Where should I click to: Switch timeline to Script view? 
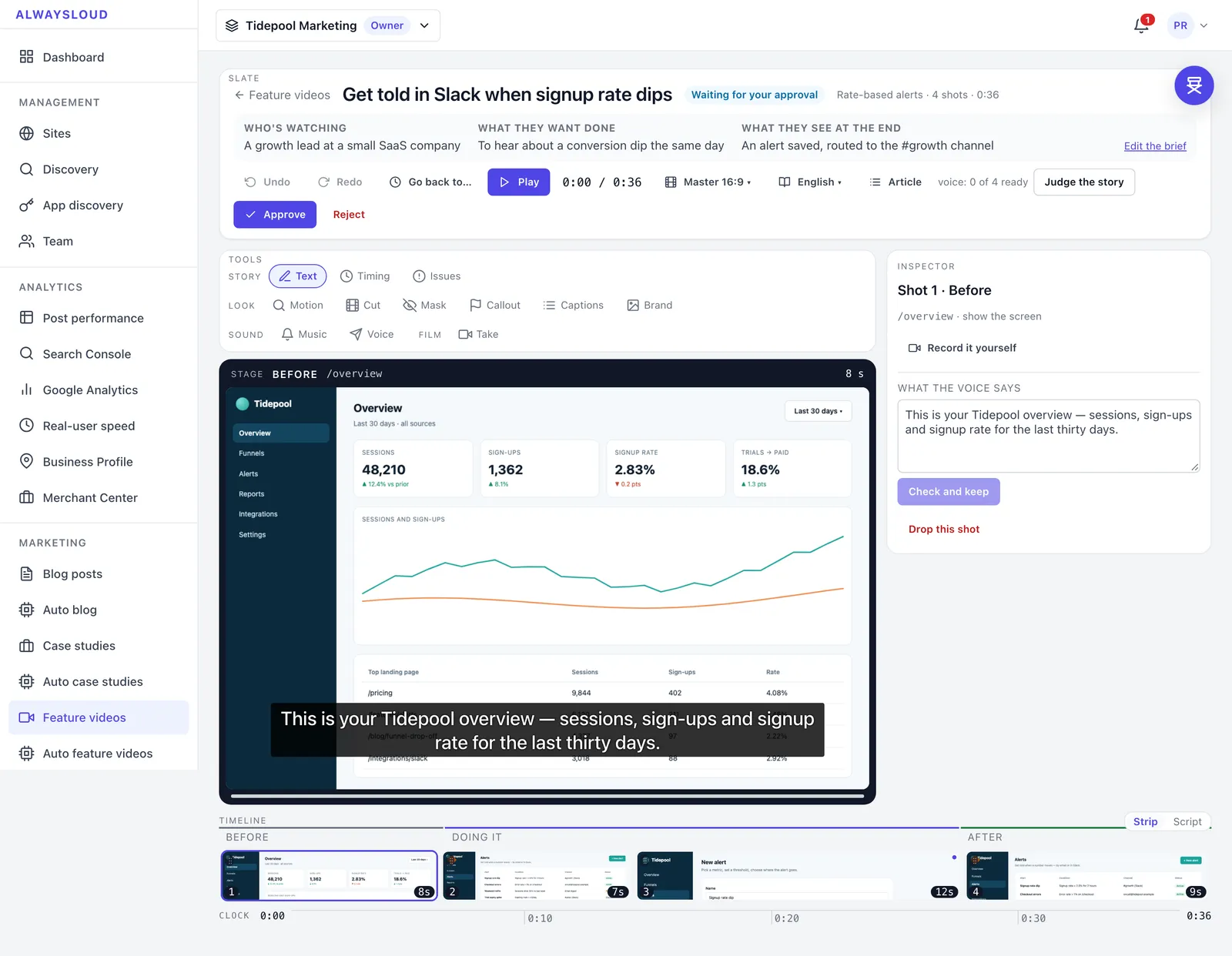point(1187,822)
